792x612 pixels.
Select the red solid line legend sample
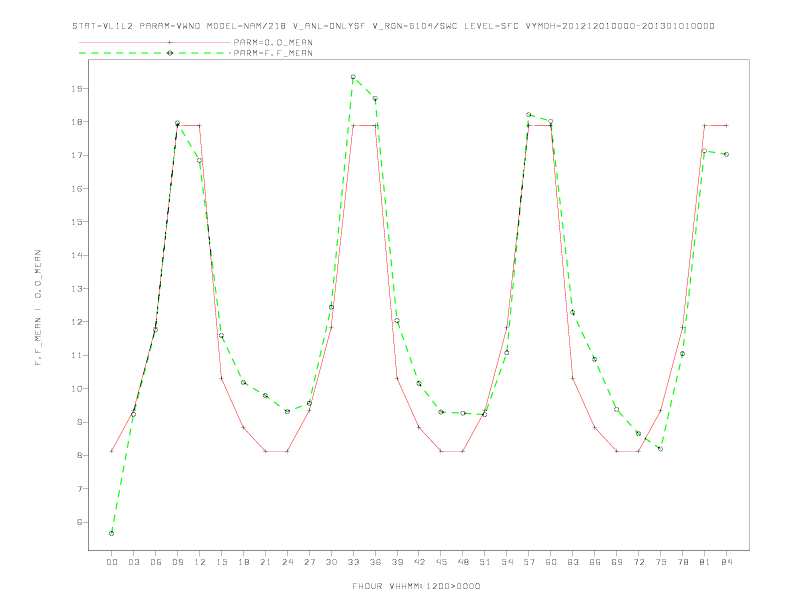pyautogui.click(x=155, y=42)
